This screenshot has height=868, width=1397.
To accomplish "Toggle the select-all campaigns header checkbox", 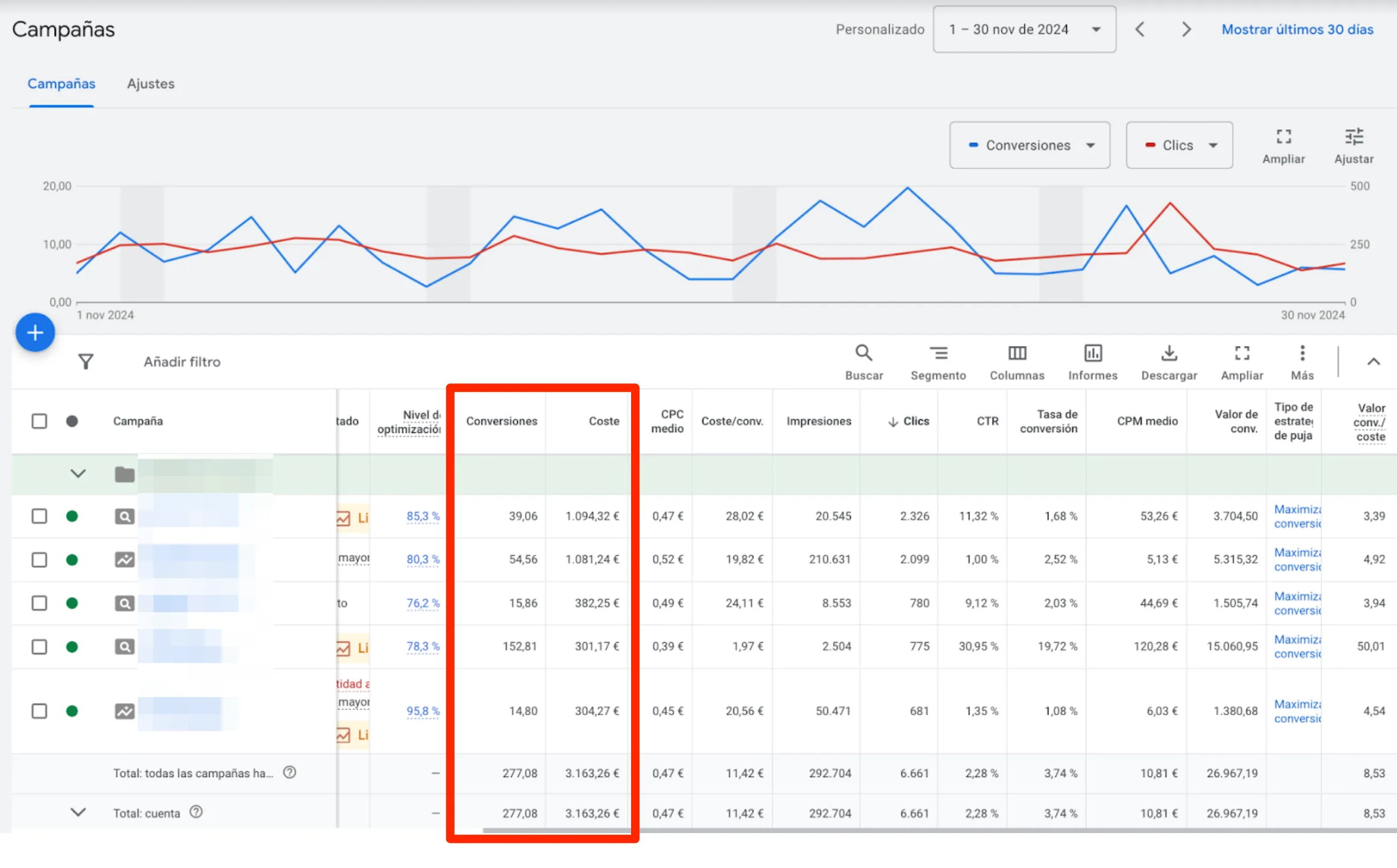I will [39, 421].
